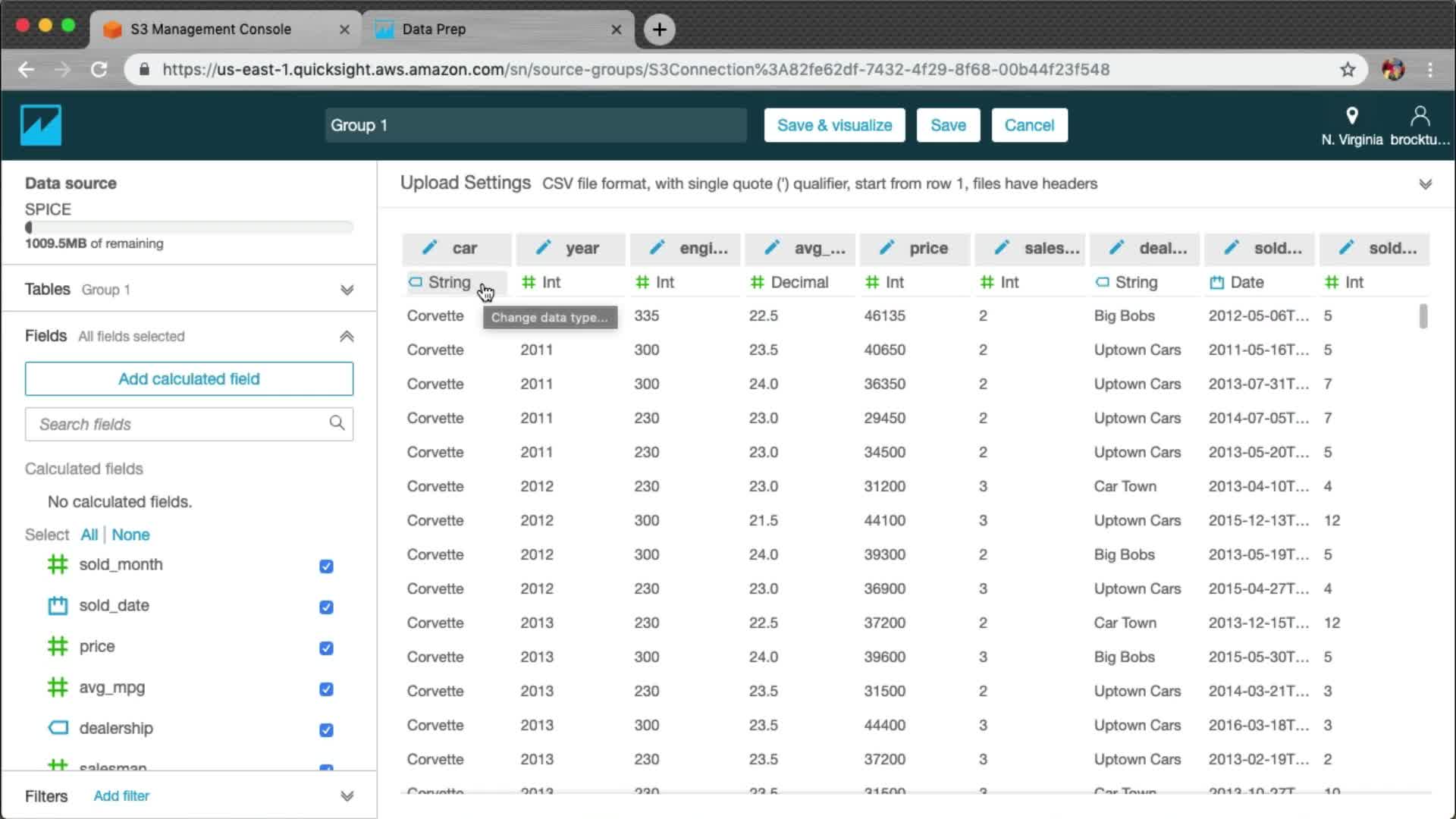Click the pencil icon on the car column
Screen dimensions: 1456x819
coord(430,248)
